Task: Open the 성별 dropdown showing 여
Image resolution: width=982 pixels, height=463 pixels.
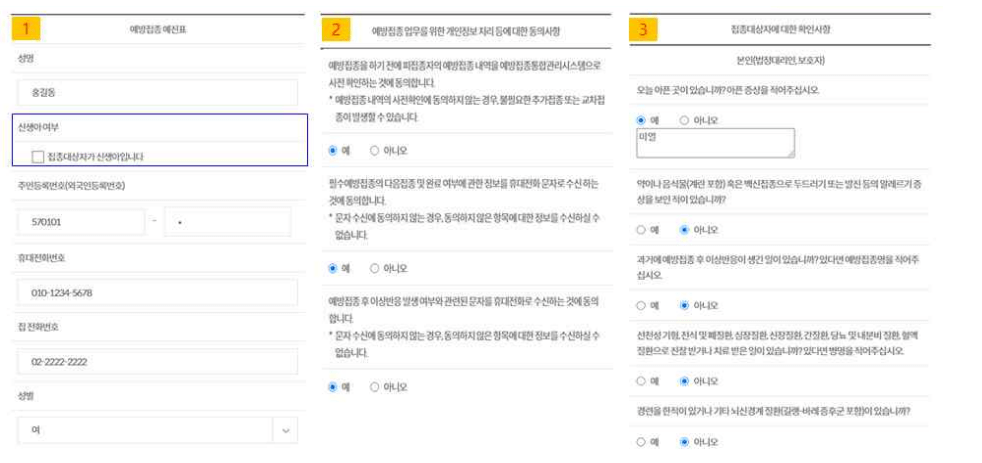Action: click(157, 430)
